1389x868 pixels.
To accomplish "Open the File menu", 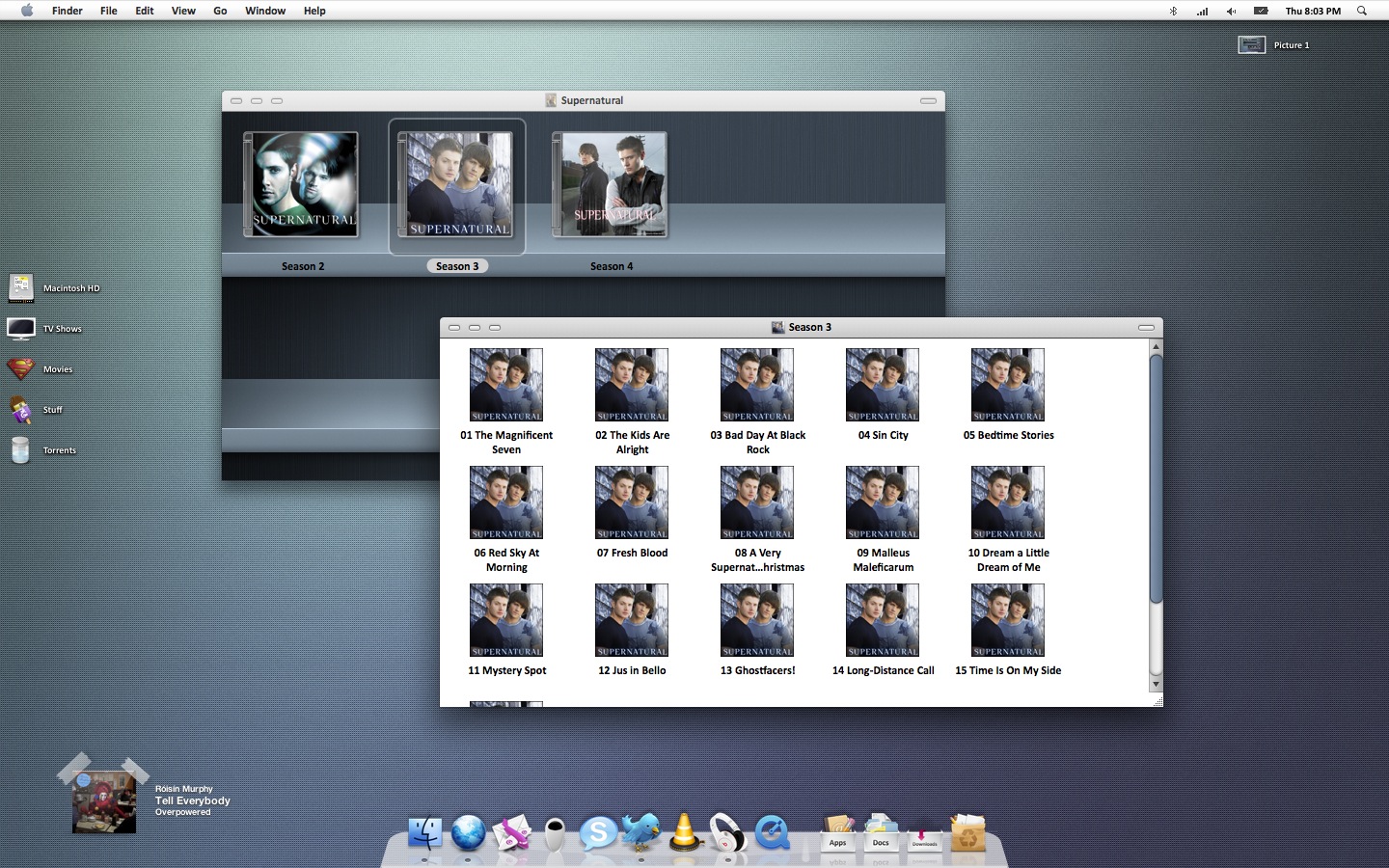I will click(x=109, y=11).
